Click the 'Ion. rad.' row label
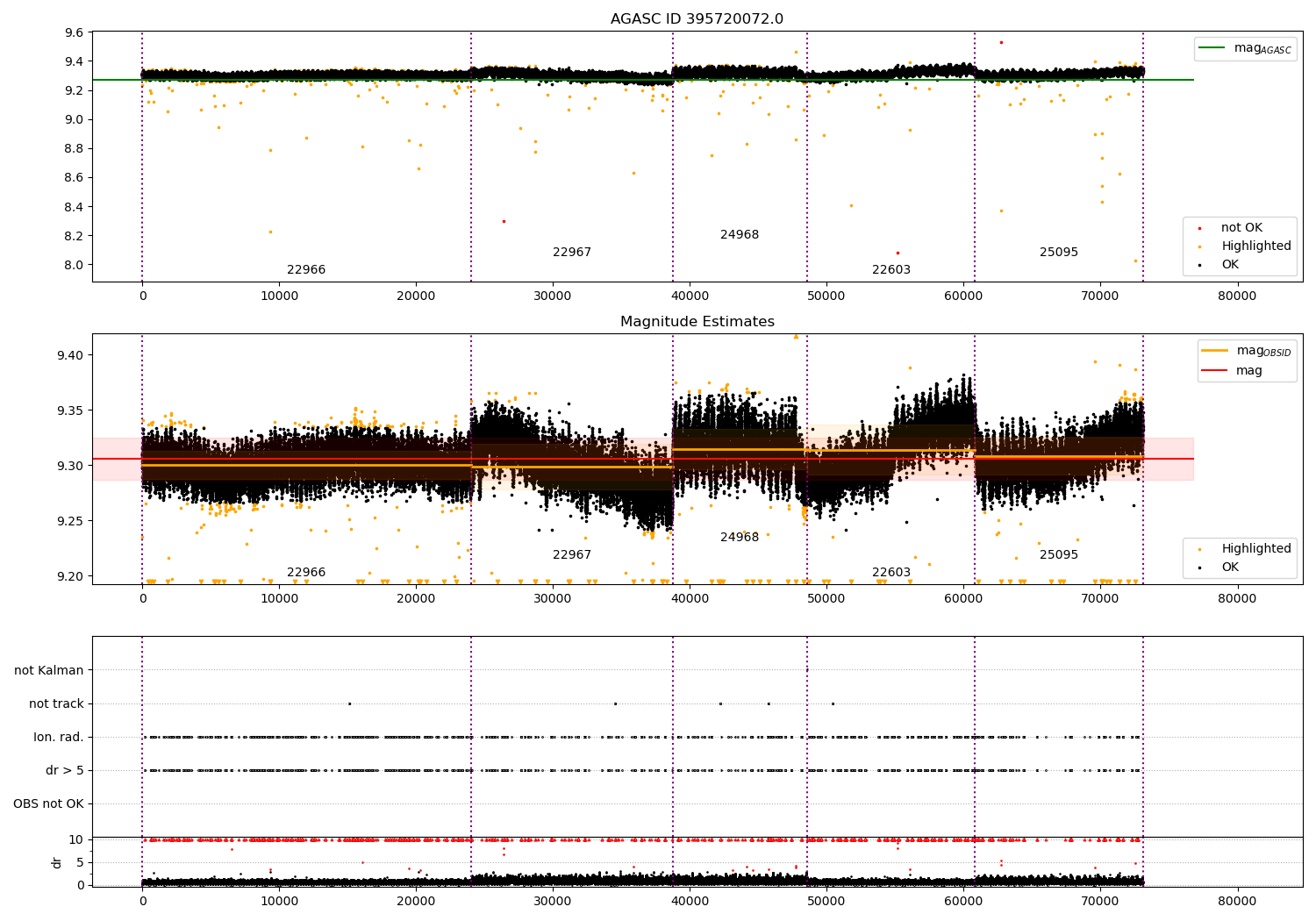 tap(59, 738)
